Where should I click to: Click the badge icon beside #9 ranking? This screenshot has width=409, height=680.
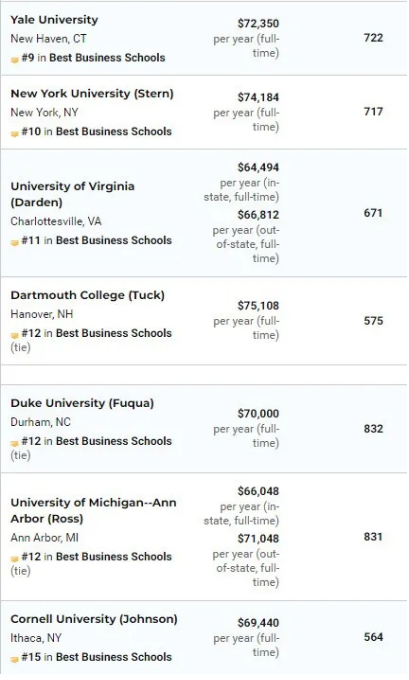[x=15, y=59]
